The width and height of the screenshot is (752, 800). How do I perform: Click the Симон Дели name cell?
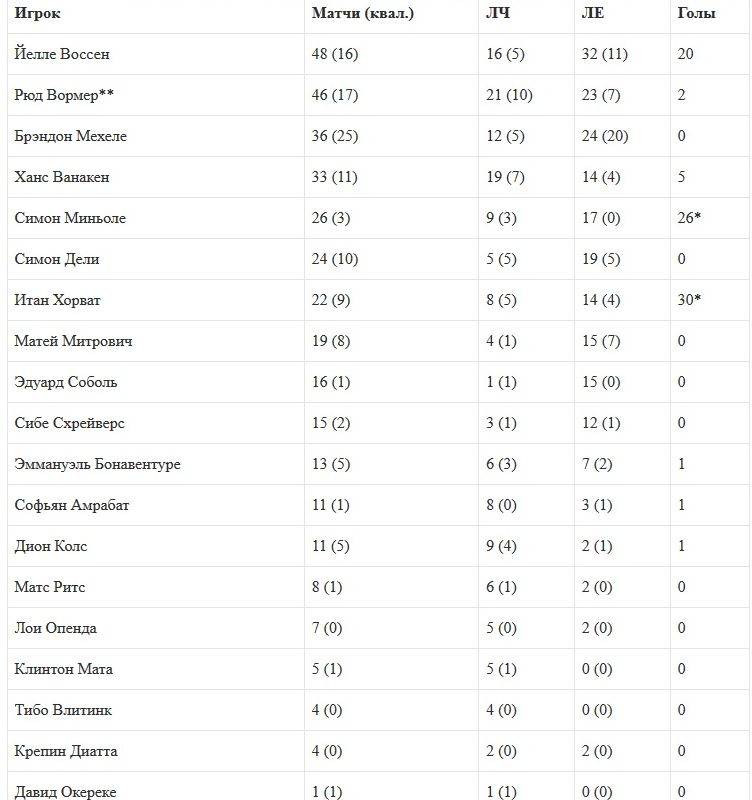pyautogui.click(x=58, y=259)
